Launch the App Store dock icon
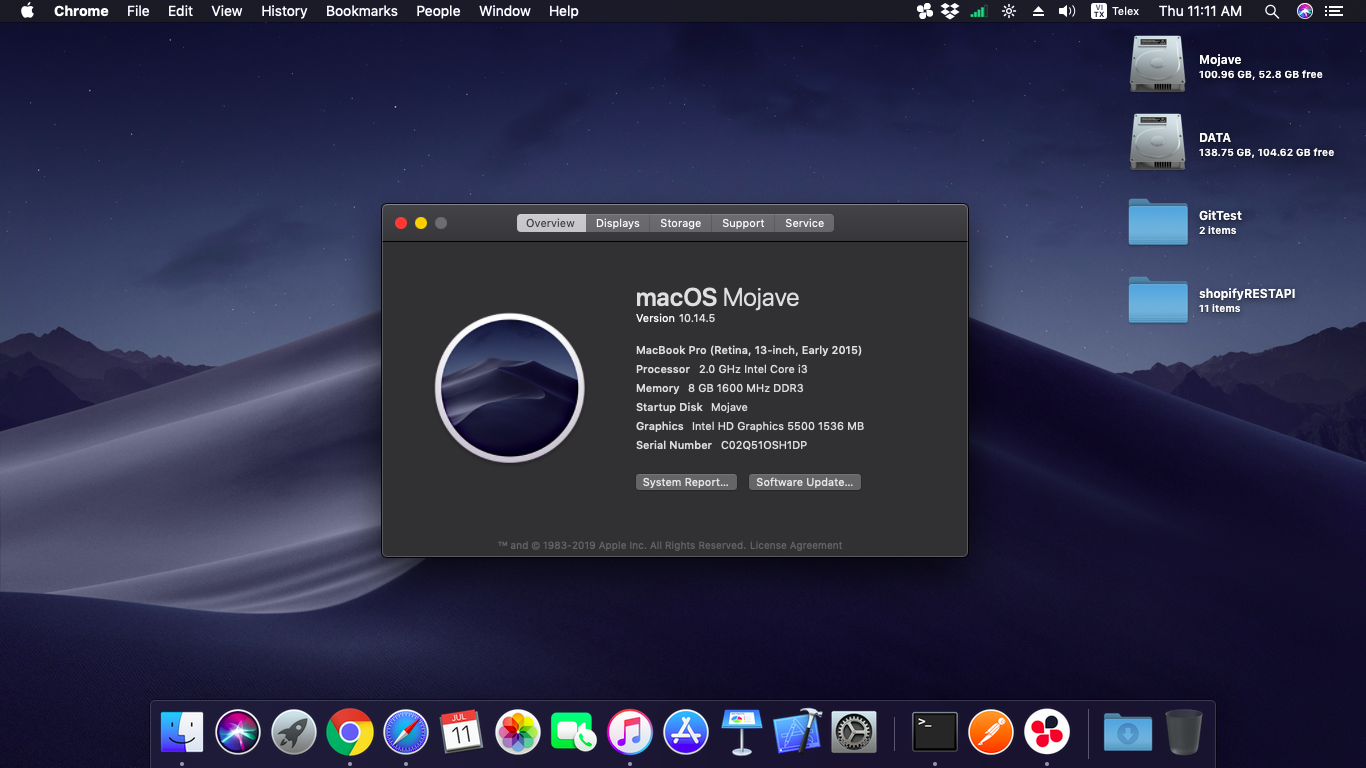This screenshot has width=1366, height=768. pos(686,733)
